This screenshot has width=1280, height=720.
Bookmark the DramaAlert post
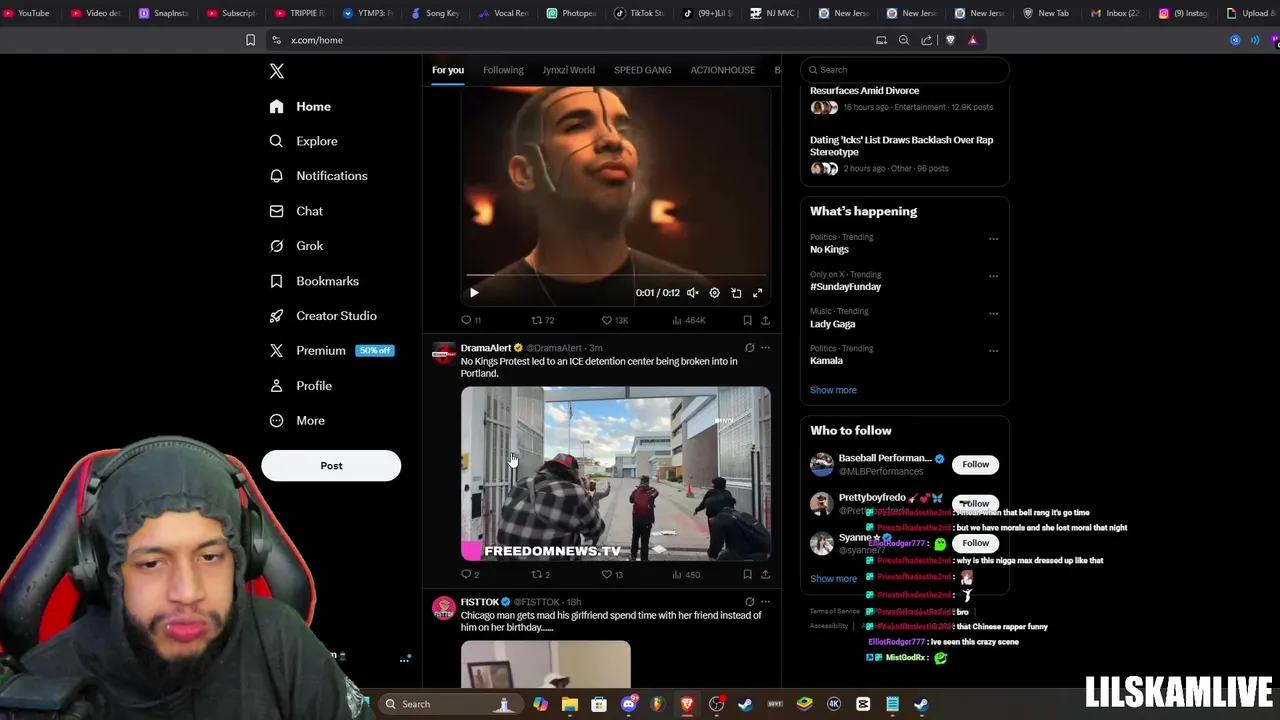tap(747, 574)
